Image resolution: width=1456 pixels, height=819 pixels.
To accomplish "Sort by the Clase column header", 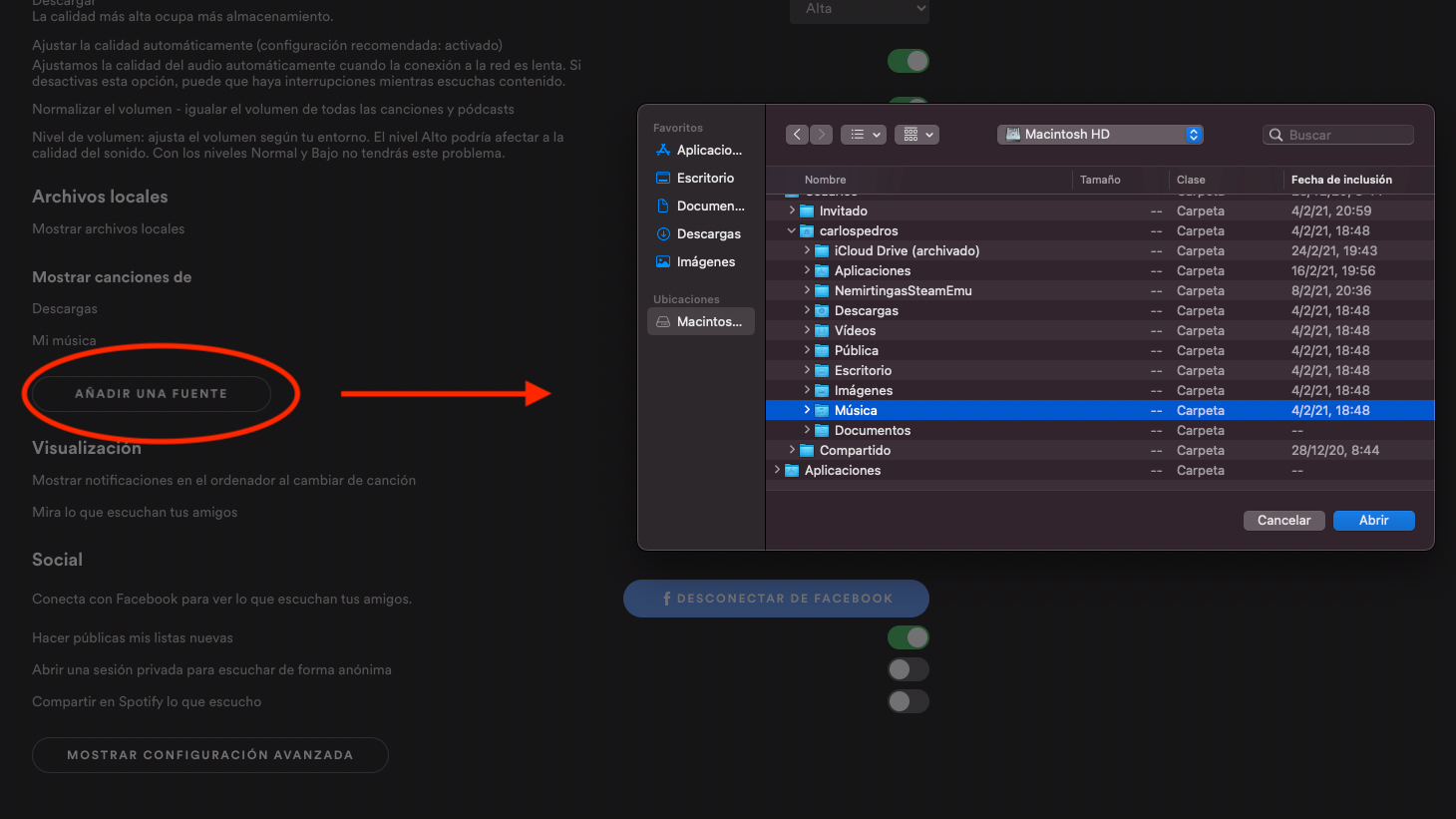I will (1191, 180).
